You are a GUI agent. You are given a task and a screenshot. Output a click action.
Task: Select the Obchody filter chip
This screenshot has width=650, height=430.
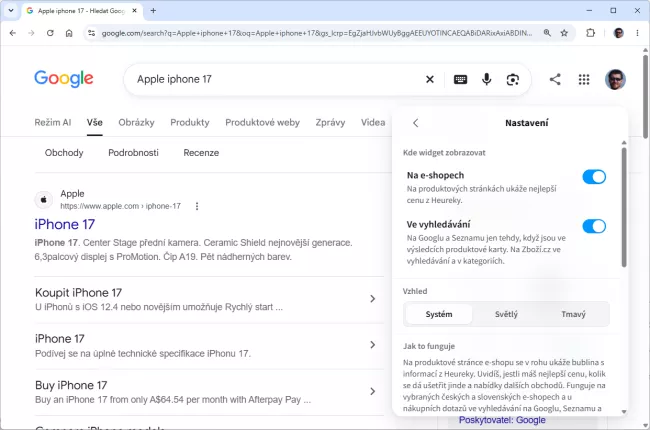pyautogui.click(x=64, y=153)
